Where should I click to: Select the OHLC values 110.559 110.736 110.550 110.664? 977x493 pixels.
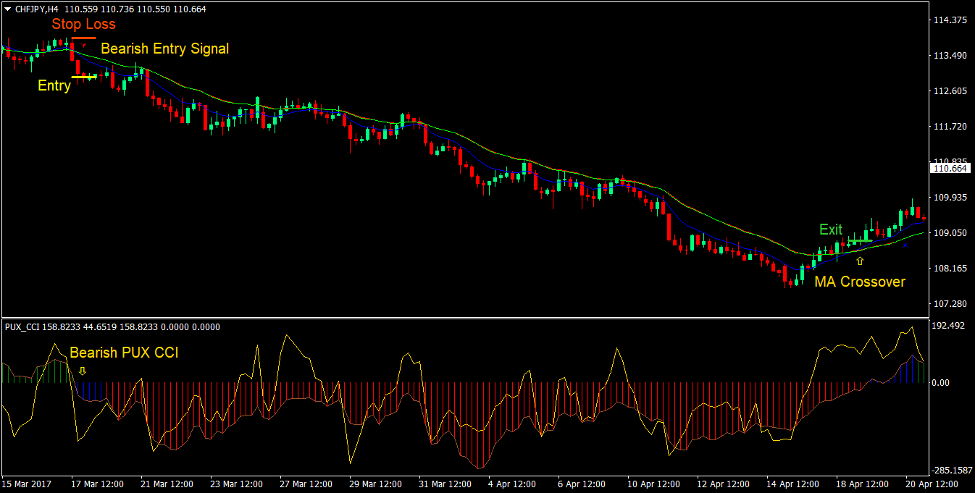pos(135,9)
